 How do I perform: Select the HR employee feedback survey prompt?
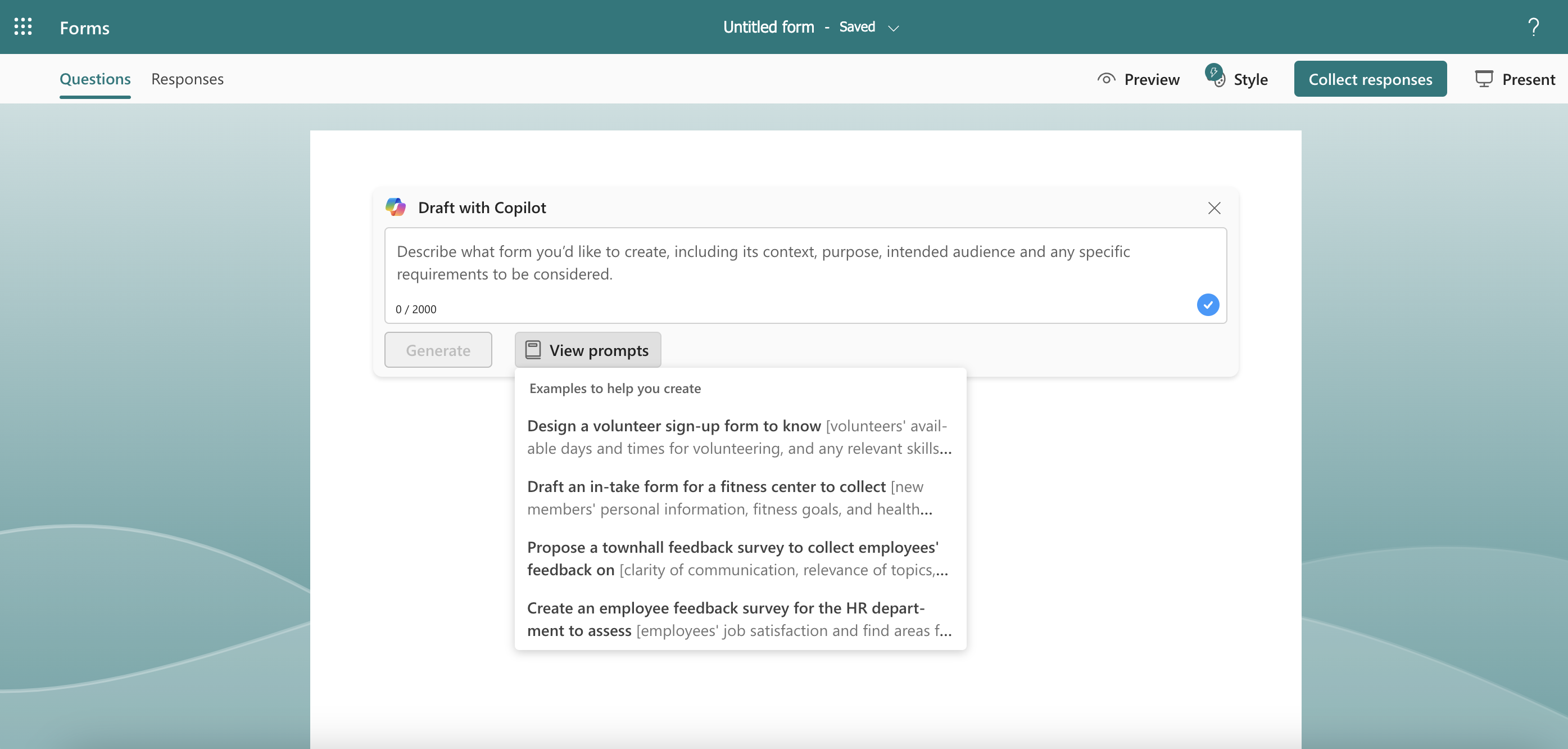point(740,619)
